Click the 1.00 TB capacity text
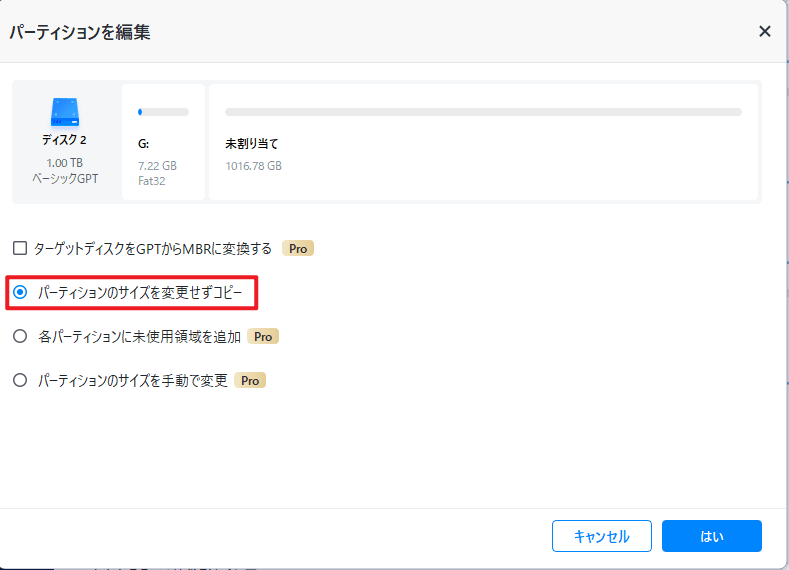Screen dimensions: 789x570 pyautogui.click(x=64, y=163)
